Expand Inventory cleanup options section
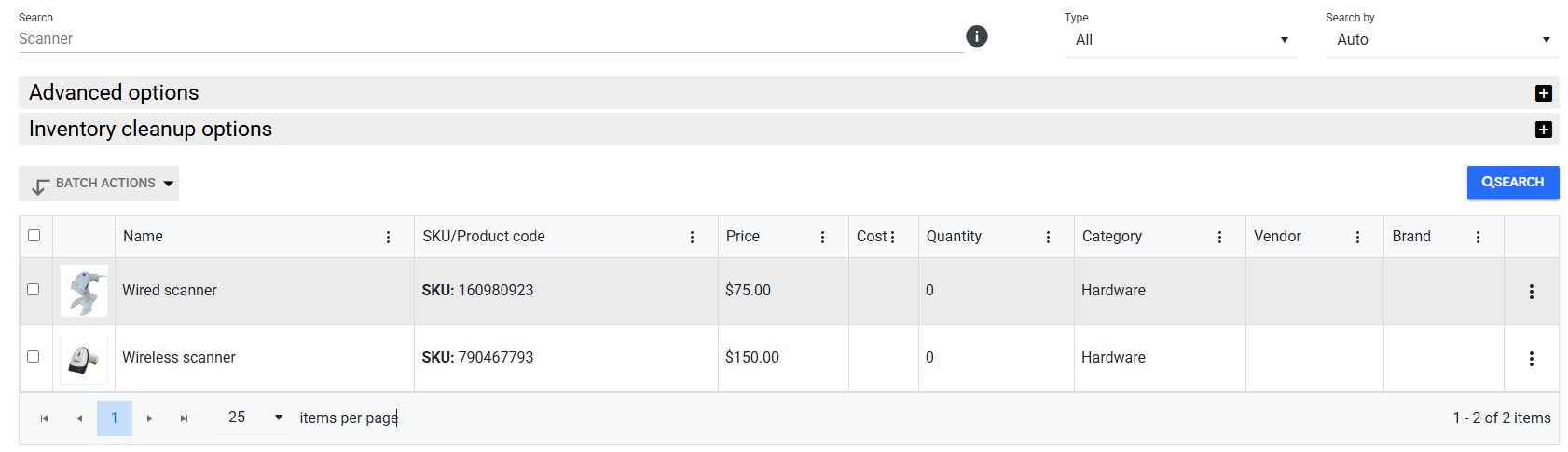The image size is (1568, 452). tap(789, 130)
